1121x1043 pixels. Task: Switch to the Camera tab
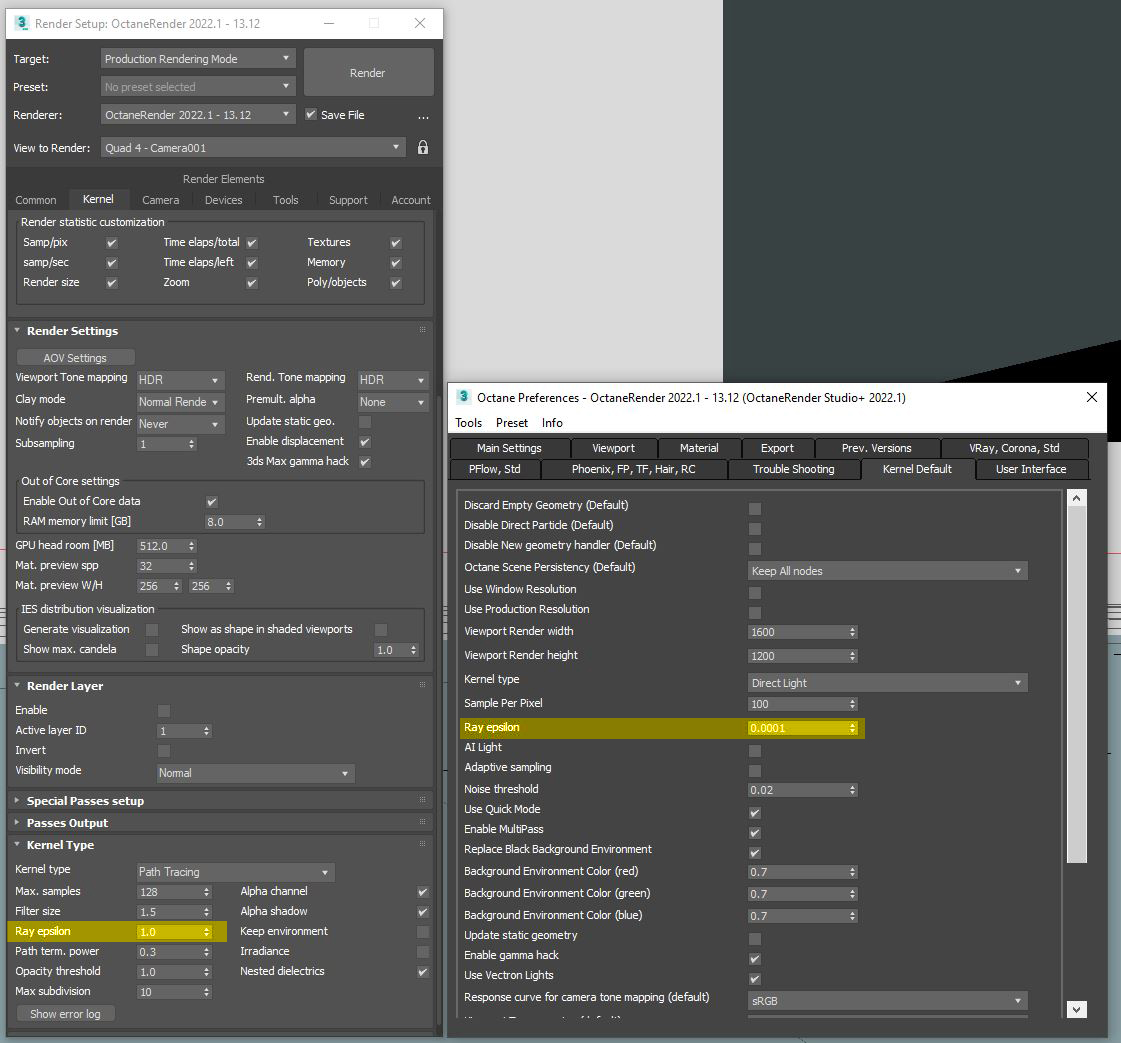(x=160, y=200)
